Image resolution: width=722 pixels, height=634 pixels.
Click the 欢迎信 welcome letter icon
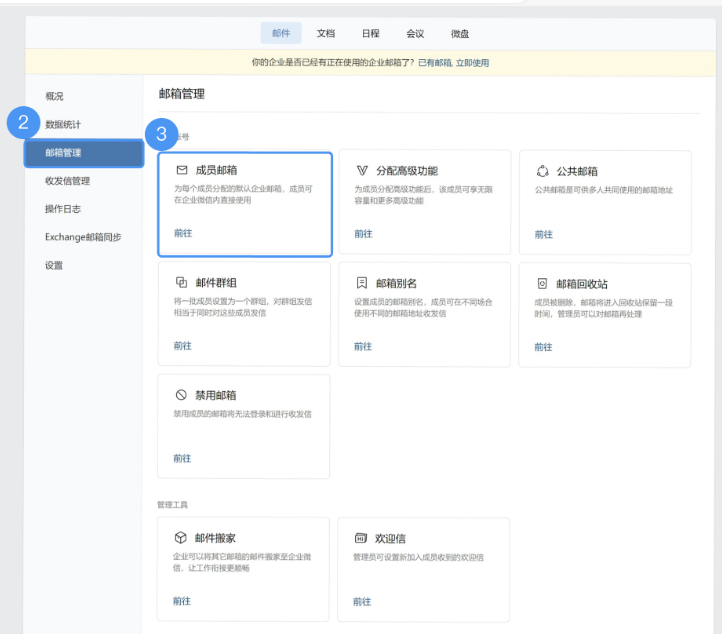[361, 538]
